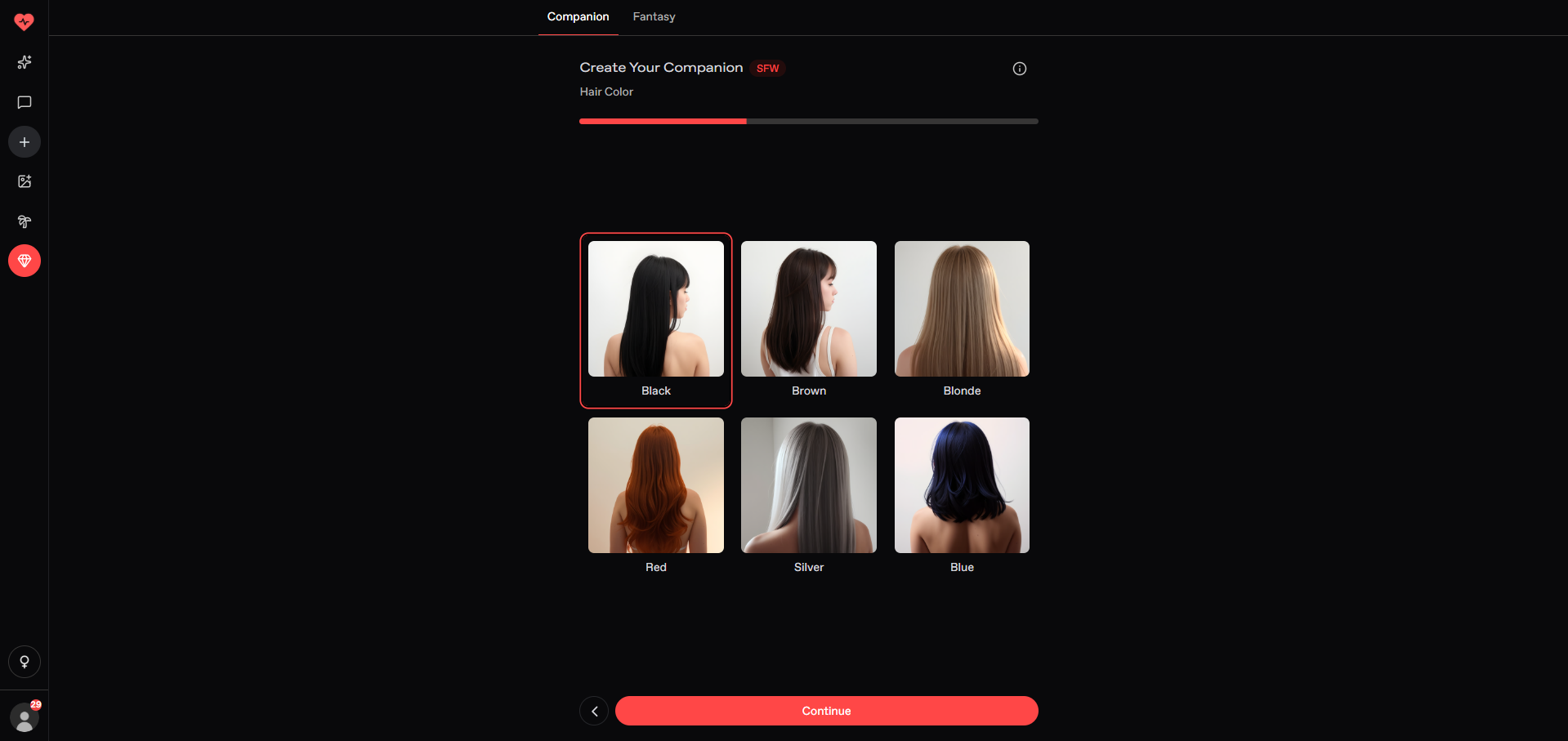Click the heart logo in the sidebar
Screen dimensions: 1568x741
click(x=25, y=22)
